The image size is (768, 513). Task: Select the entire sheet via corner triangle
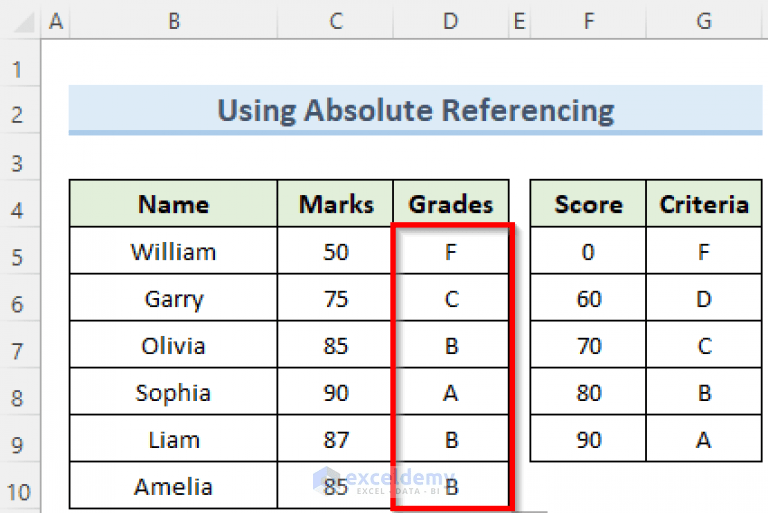coord(22,22)
